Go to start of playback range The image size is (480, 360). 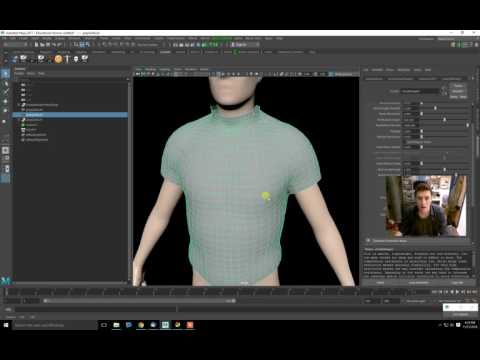(x=435, y=292)
